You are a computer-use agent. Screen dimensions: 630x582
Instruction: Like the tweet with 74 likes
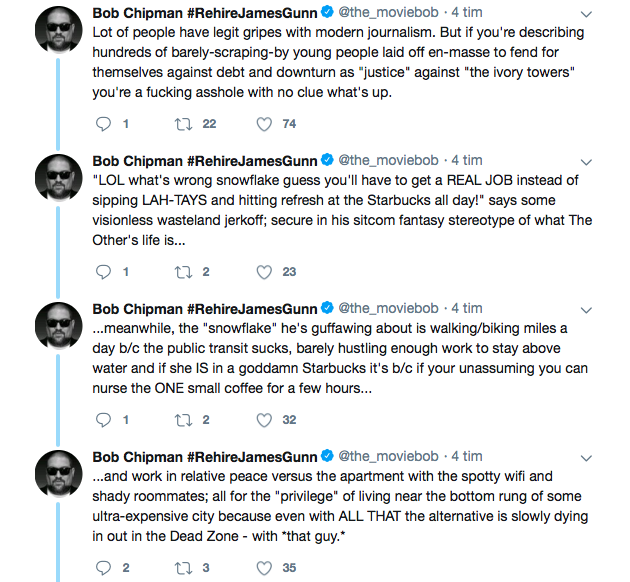[264, 124]
